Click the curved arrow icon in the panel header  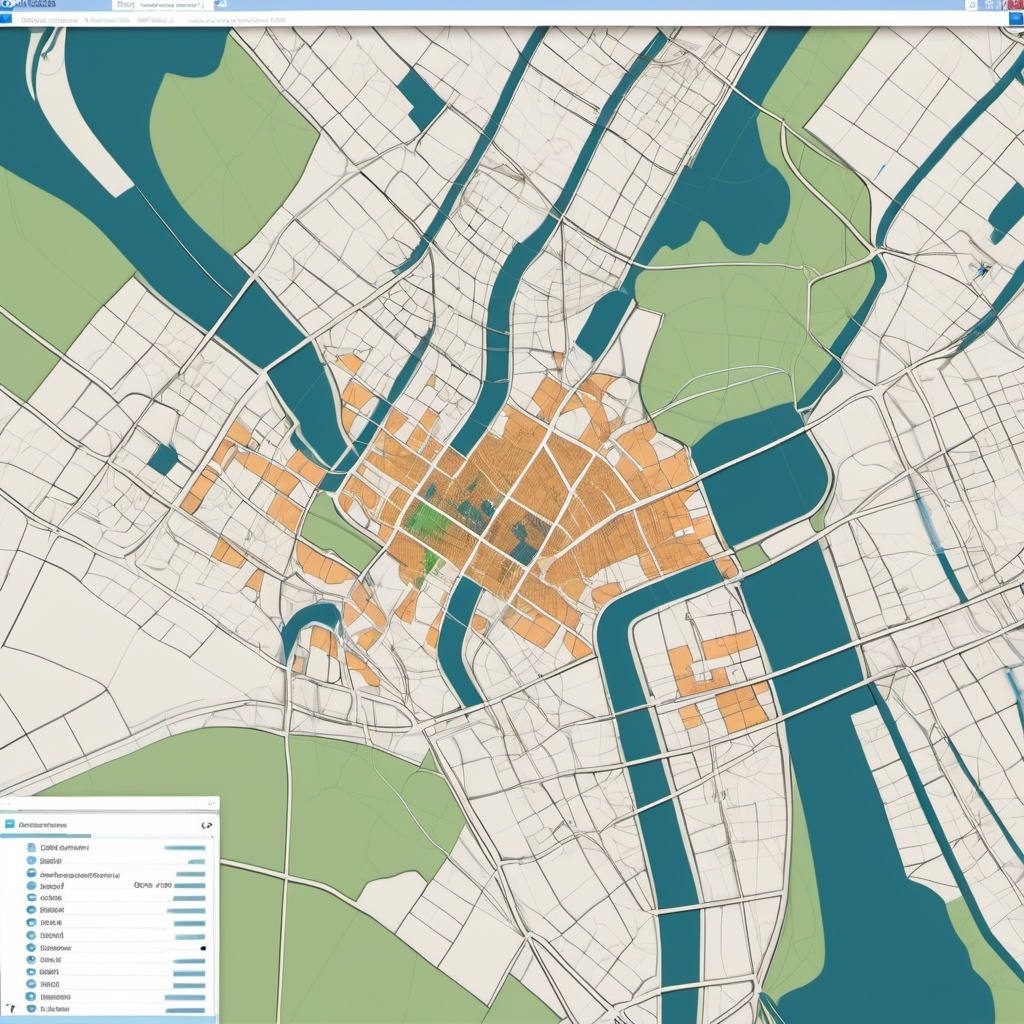(x=207, y=825)
